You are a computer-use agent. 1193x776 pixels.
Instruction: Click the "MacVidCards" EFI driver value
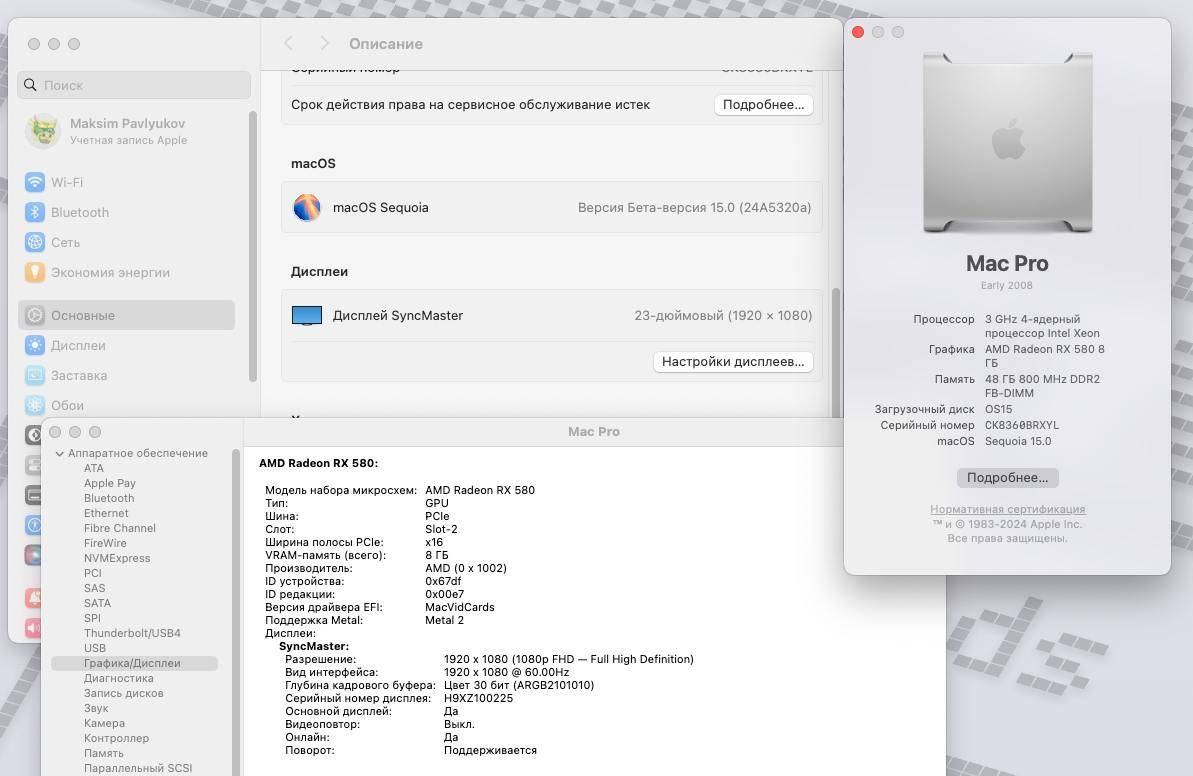click(x=460, y=607)
